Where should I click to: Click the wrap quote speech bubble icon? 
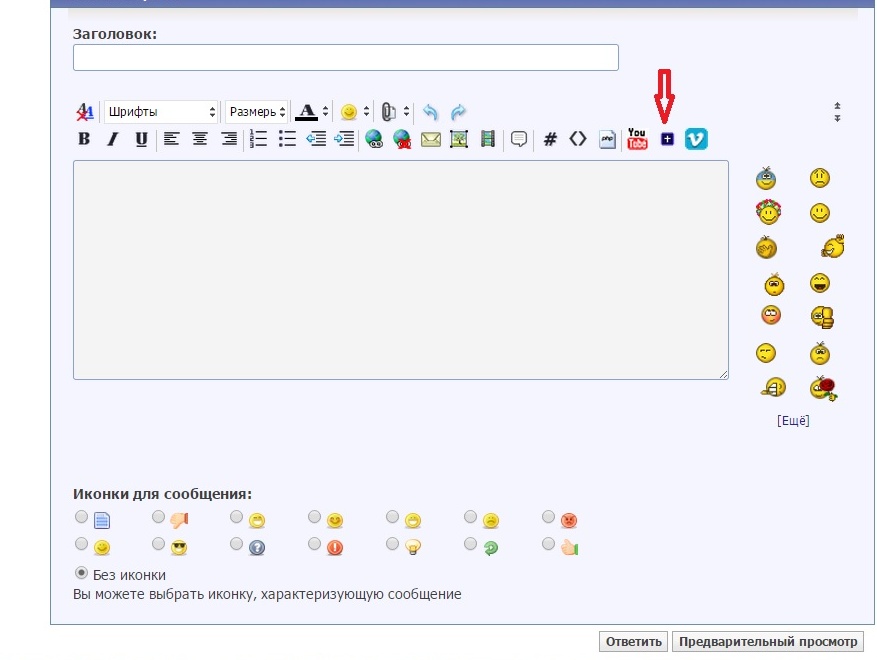pyautogui.click(x=519, y=140)
